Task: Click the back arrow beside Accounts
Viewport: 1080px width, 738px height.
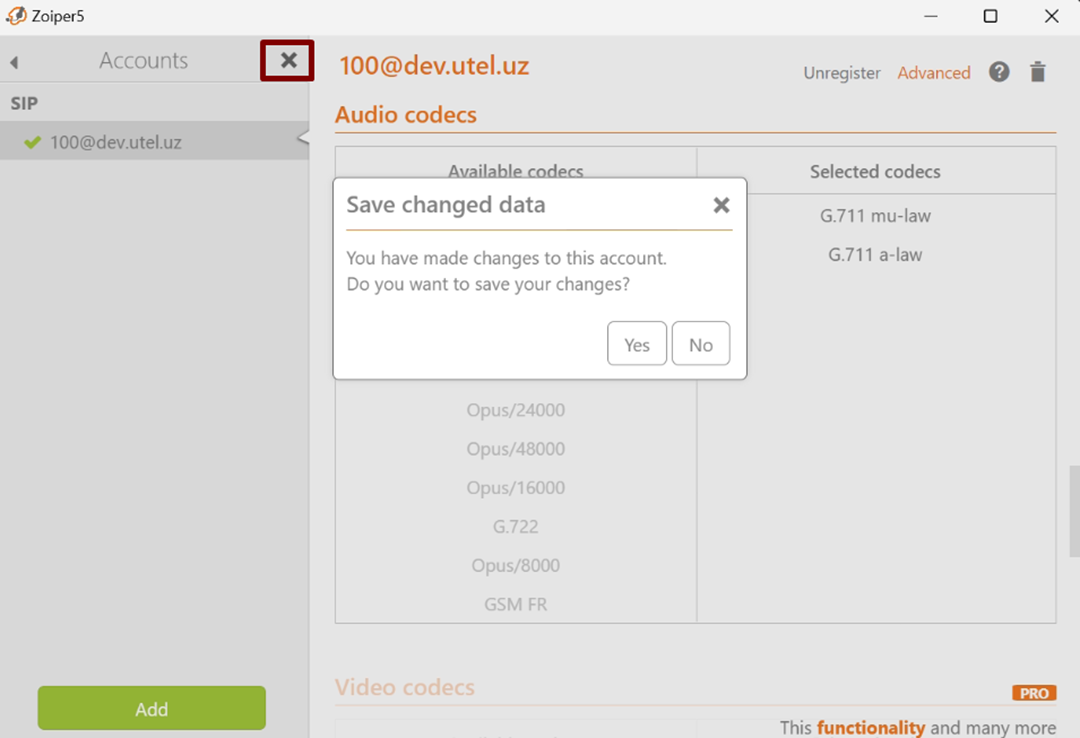Action: (x=14, y=63)
